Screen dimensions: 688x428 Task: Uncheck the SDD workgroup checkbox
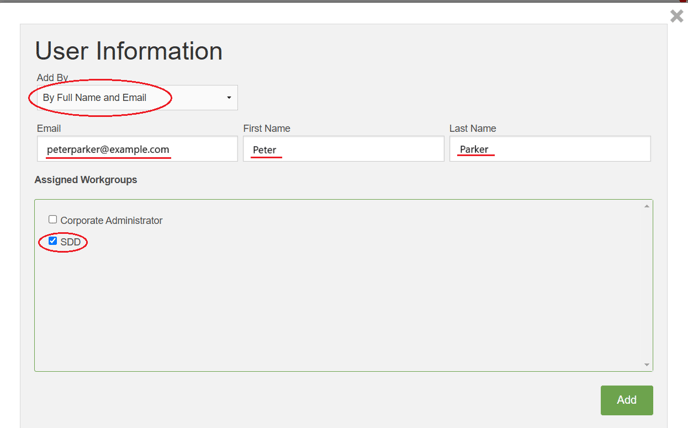click(53, 241)
